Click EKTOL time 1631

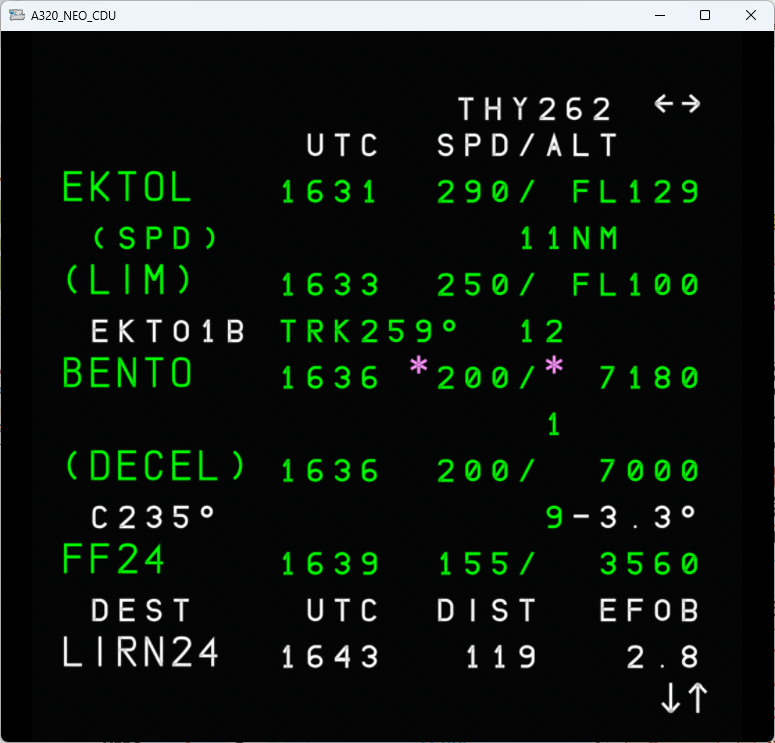pos(329,192)
